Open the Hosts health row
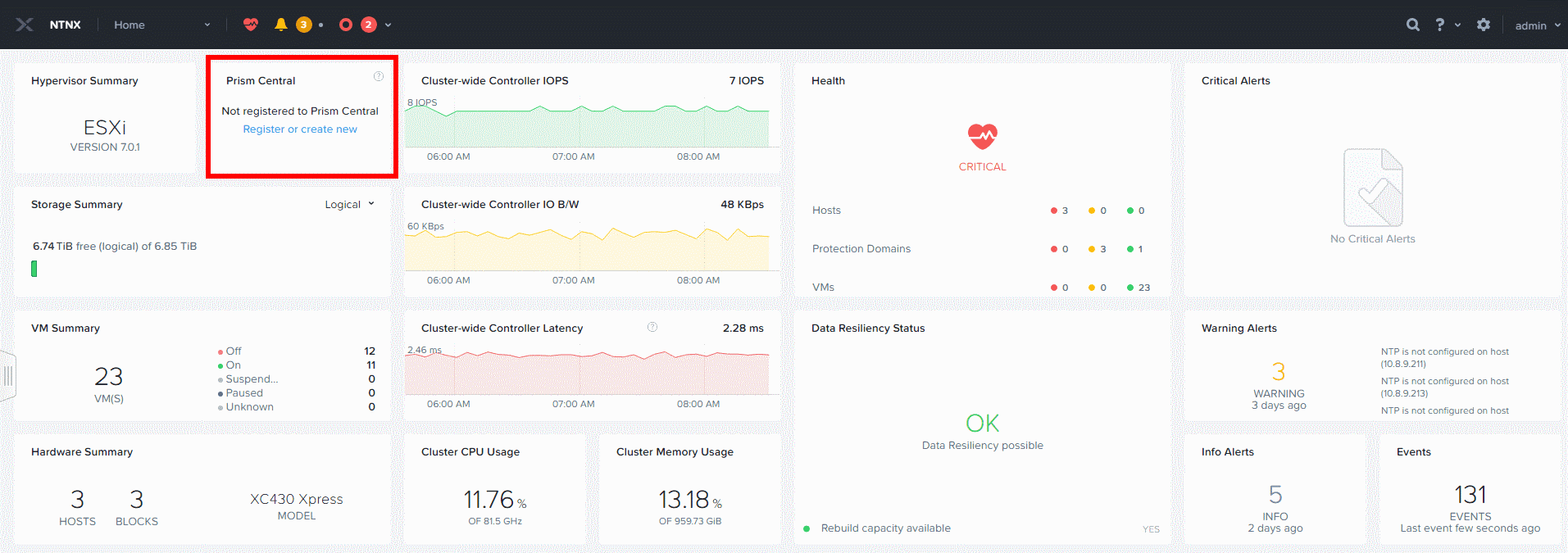This screenshot has height=553, width=1568. click(x=982, y=211)
